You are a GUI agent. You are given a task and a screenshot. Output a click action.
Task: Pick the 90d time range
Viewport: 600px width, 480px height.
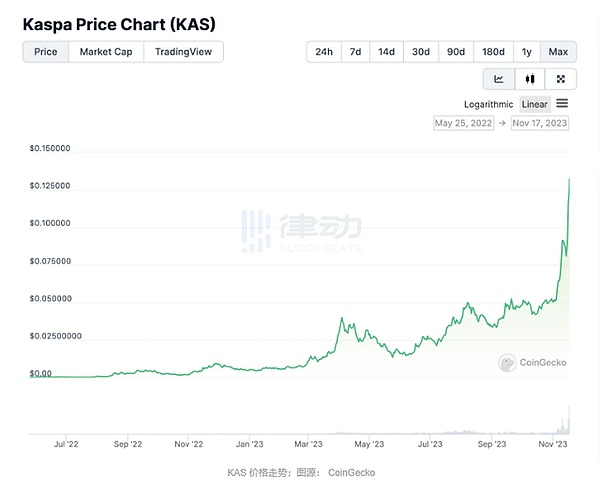(456, 52)
